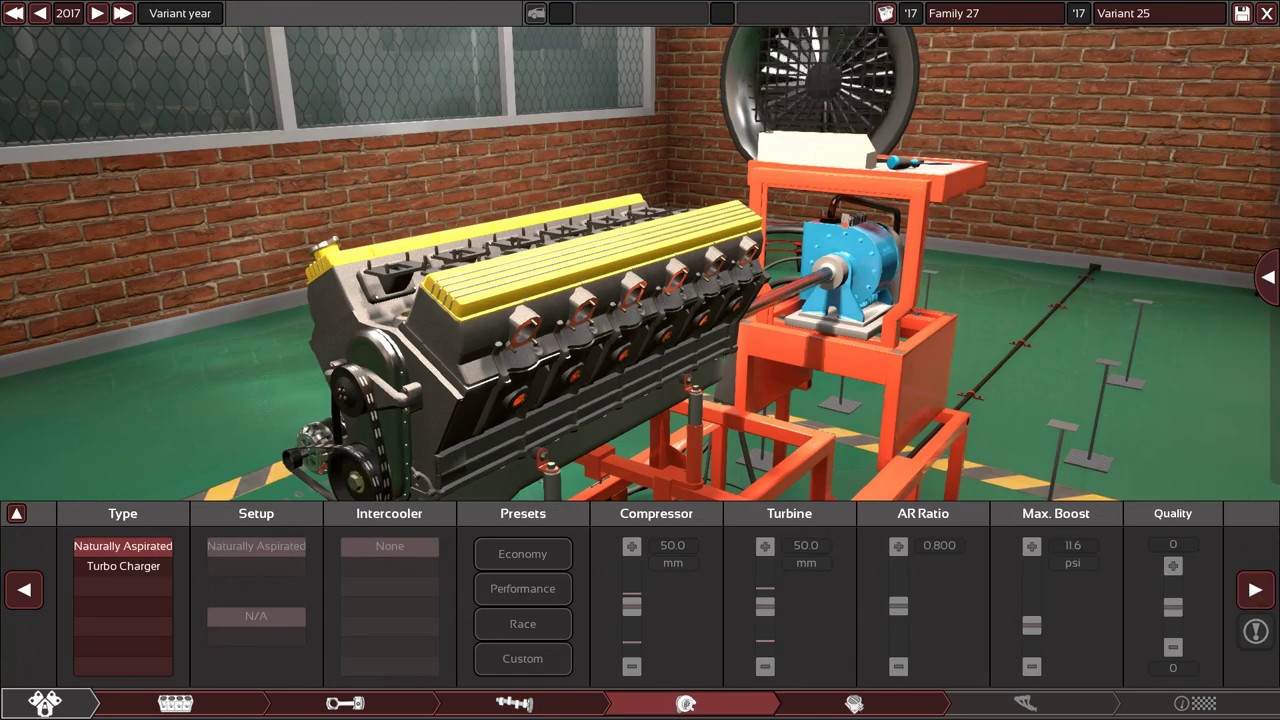1280x720 pixels.
Task: Open the warnings exclamation icon
Action: (x=1256, y=632)
